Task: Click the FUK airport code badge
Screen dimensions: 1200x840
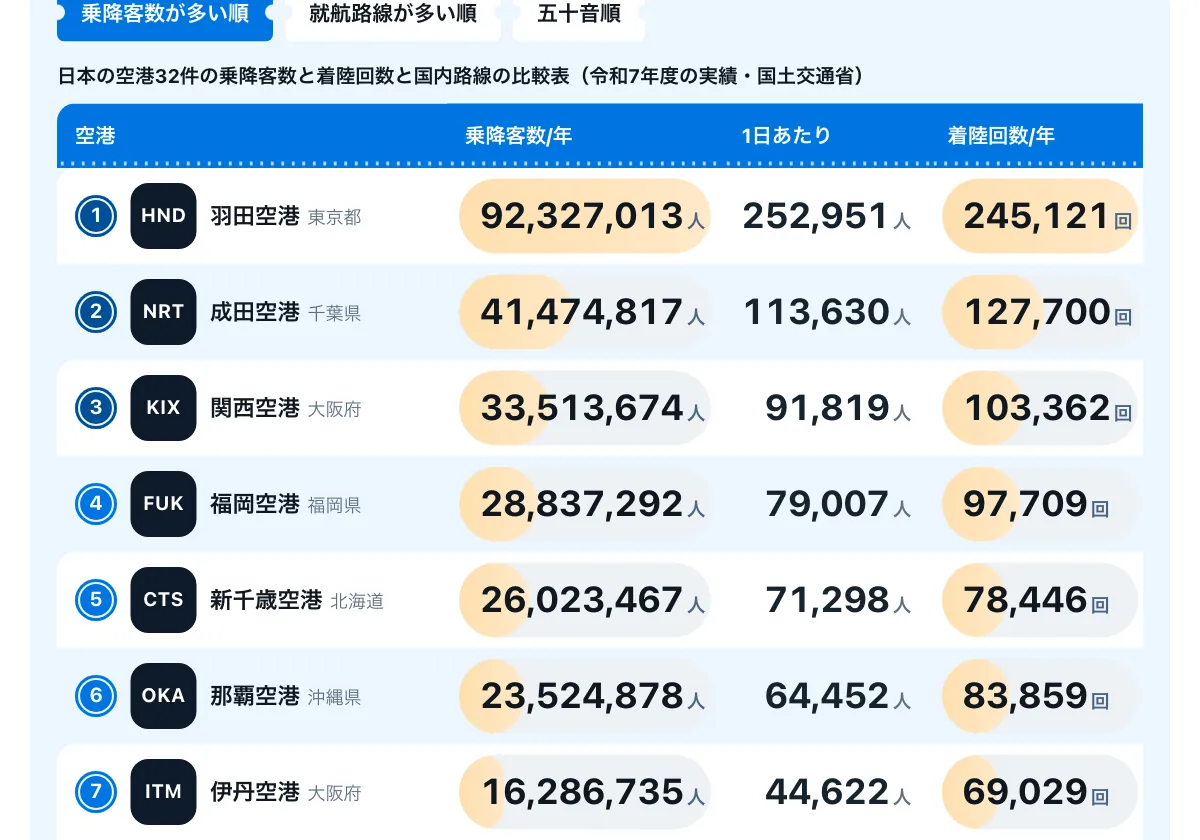Action: [x=163, y=504]
